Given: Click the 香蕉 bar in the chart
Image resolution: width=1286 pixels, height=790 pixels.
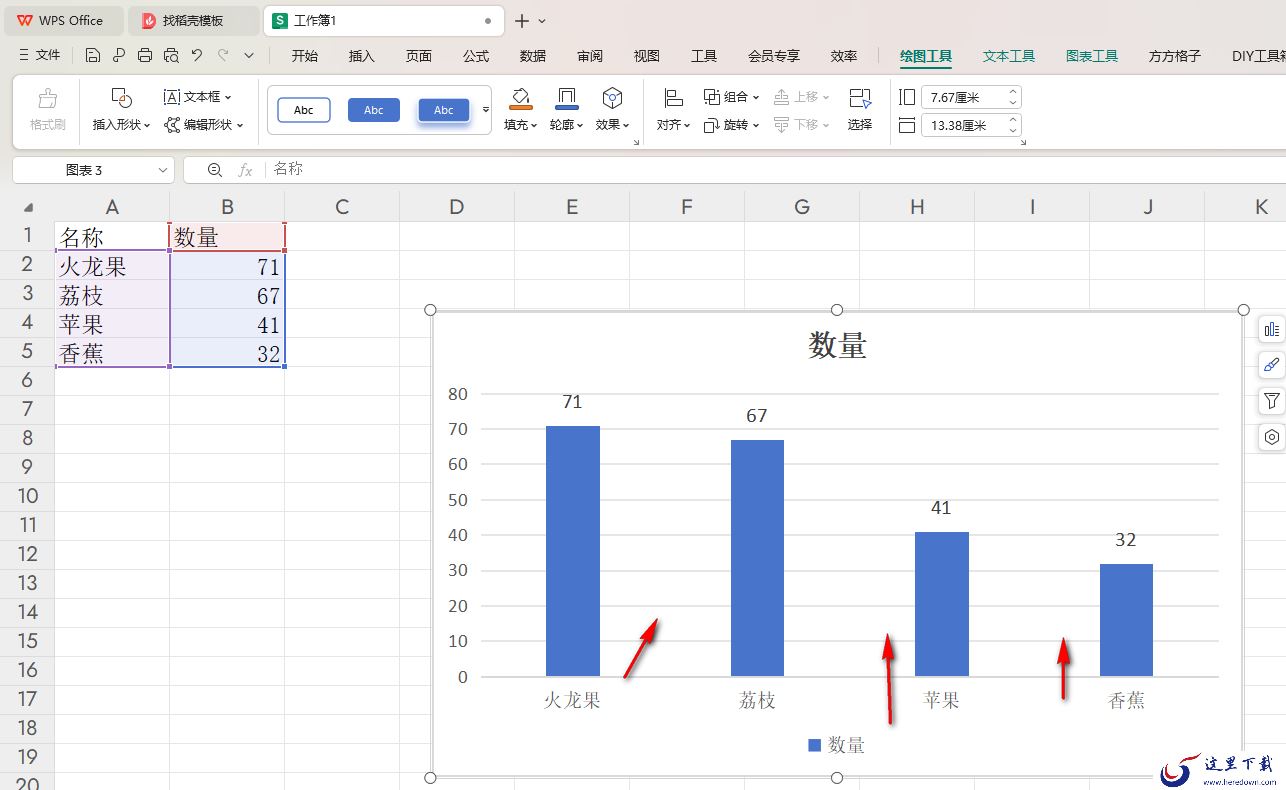Looking at the screenshot, I should [1126, 620].
